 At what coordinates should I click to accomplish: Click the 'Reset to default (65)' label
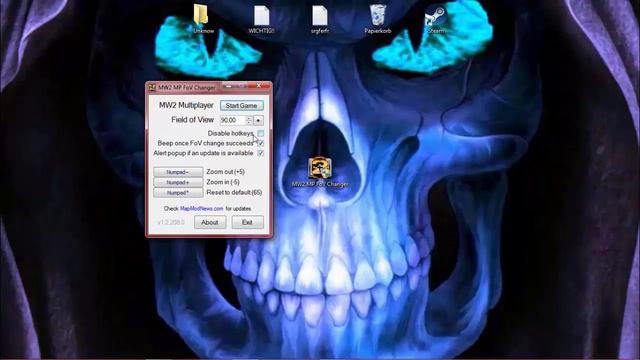[x=234, y=192]
